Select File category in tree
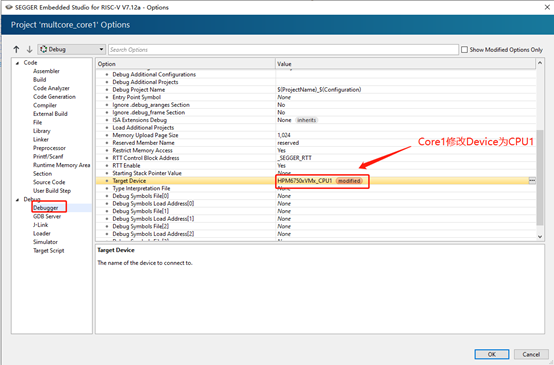 click(37, 122)
